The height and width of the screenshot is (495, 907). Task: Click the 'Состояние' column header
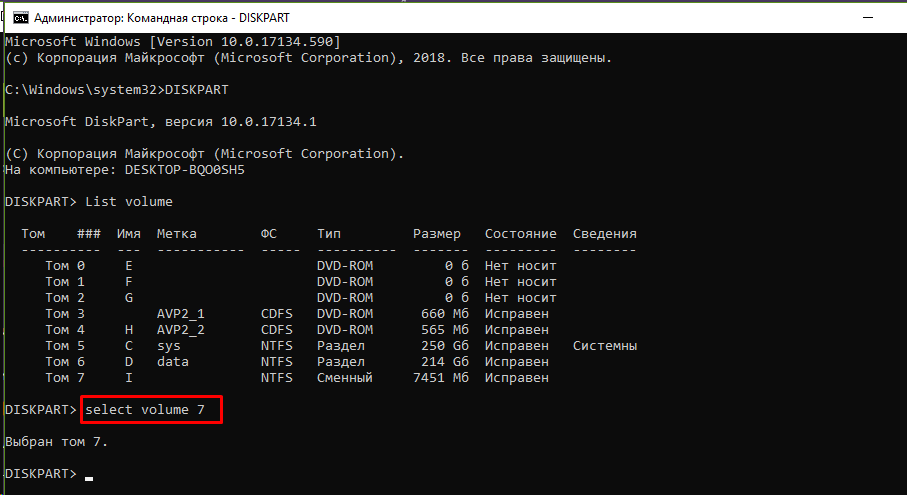(520, 234)
